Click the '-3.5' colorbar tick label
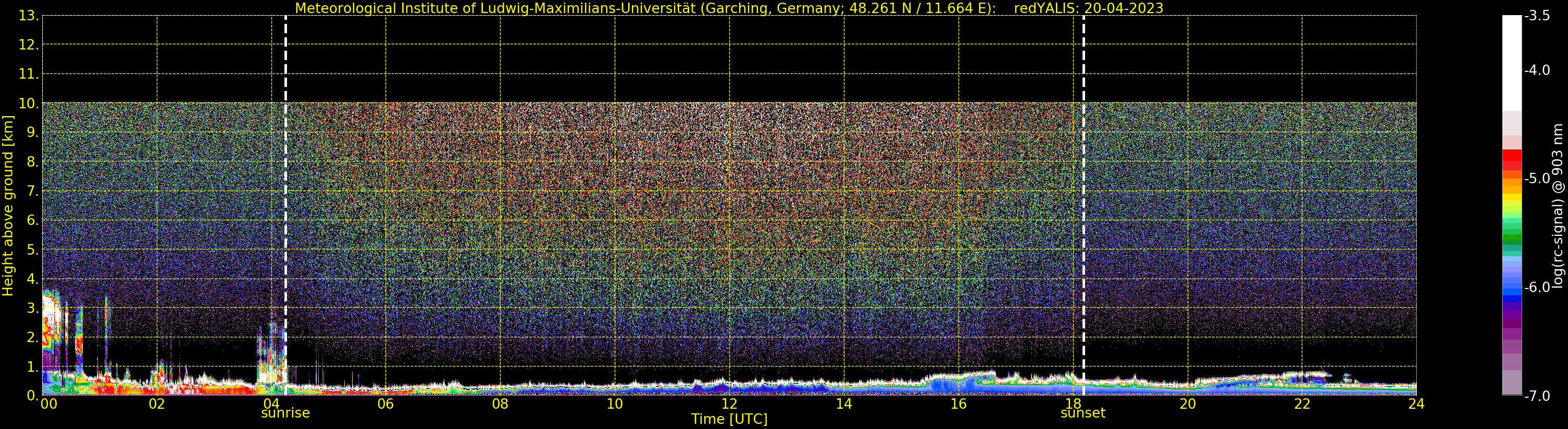The width and height of the screenshot is (1568, 429). coord(1537,16)
